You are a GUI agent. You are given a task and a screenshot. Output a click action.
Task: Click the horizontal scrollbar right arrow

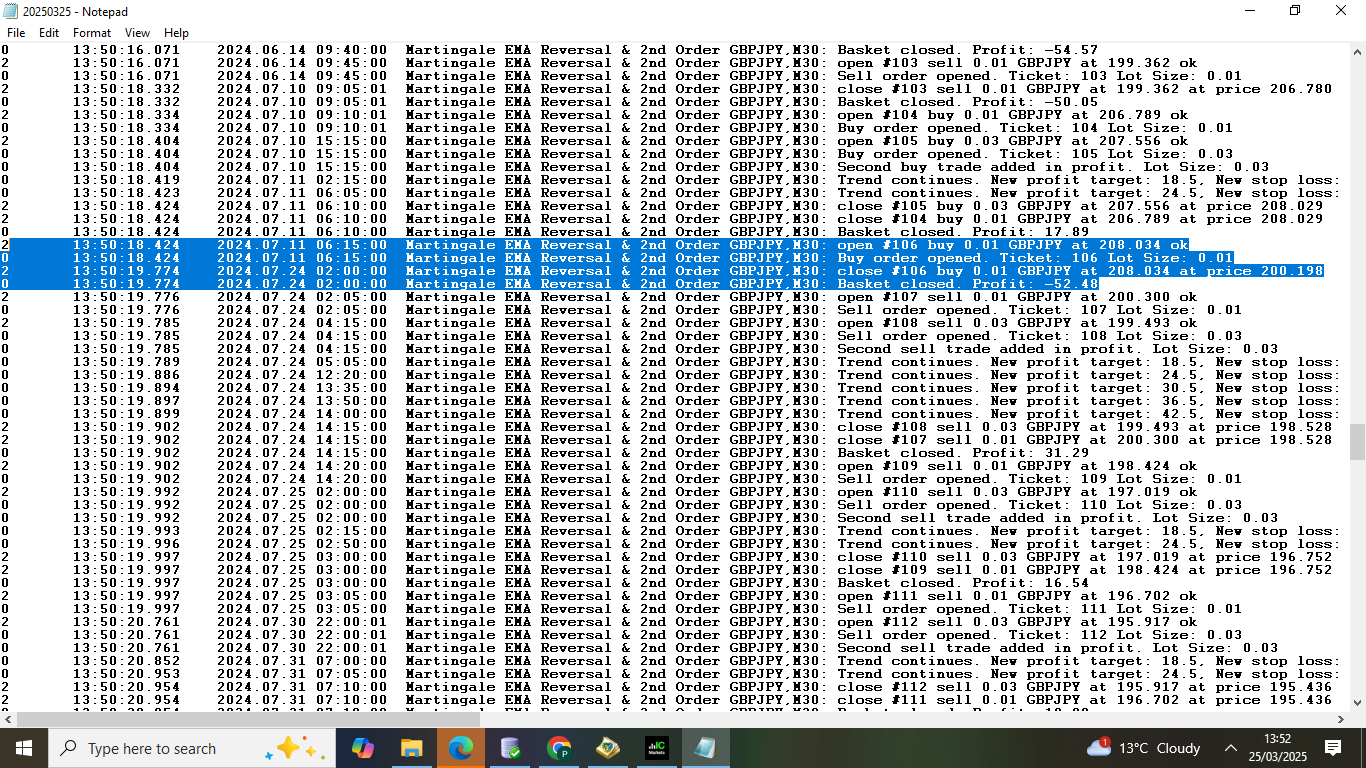pos(1340,719)
